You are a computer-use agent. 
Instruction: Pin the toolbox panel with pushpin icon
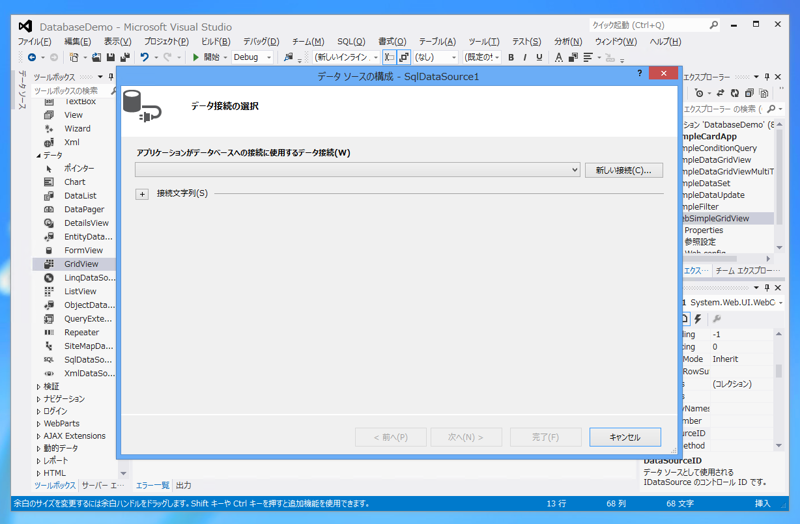(x=111, y=77)
